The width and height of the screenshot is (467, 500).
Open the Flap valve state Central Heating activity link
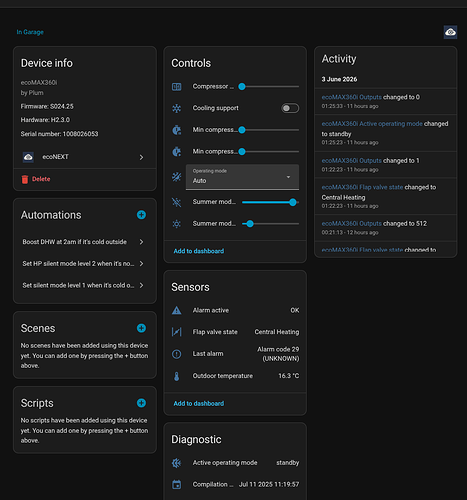coord(362,187)
